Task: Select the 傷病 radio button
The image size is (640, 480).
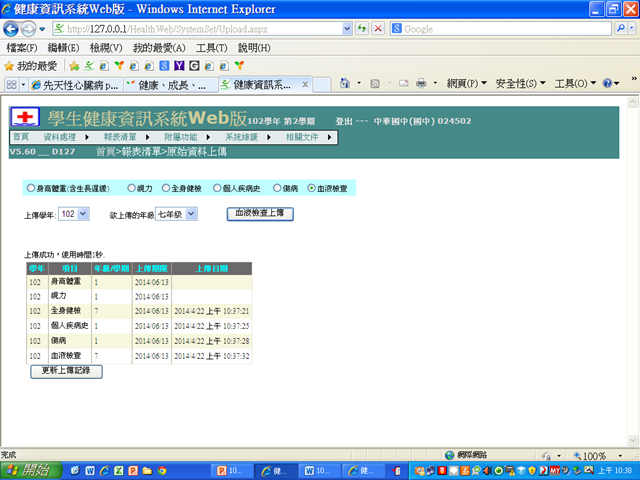Action: tap(277, 188)
